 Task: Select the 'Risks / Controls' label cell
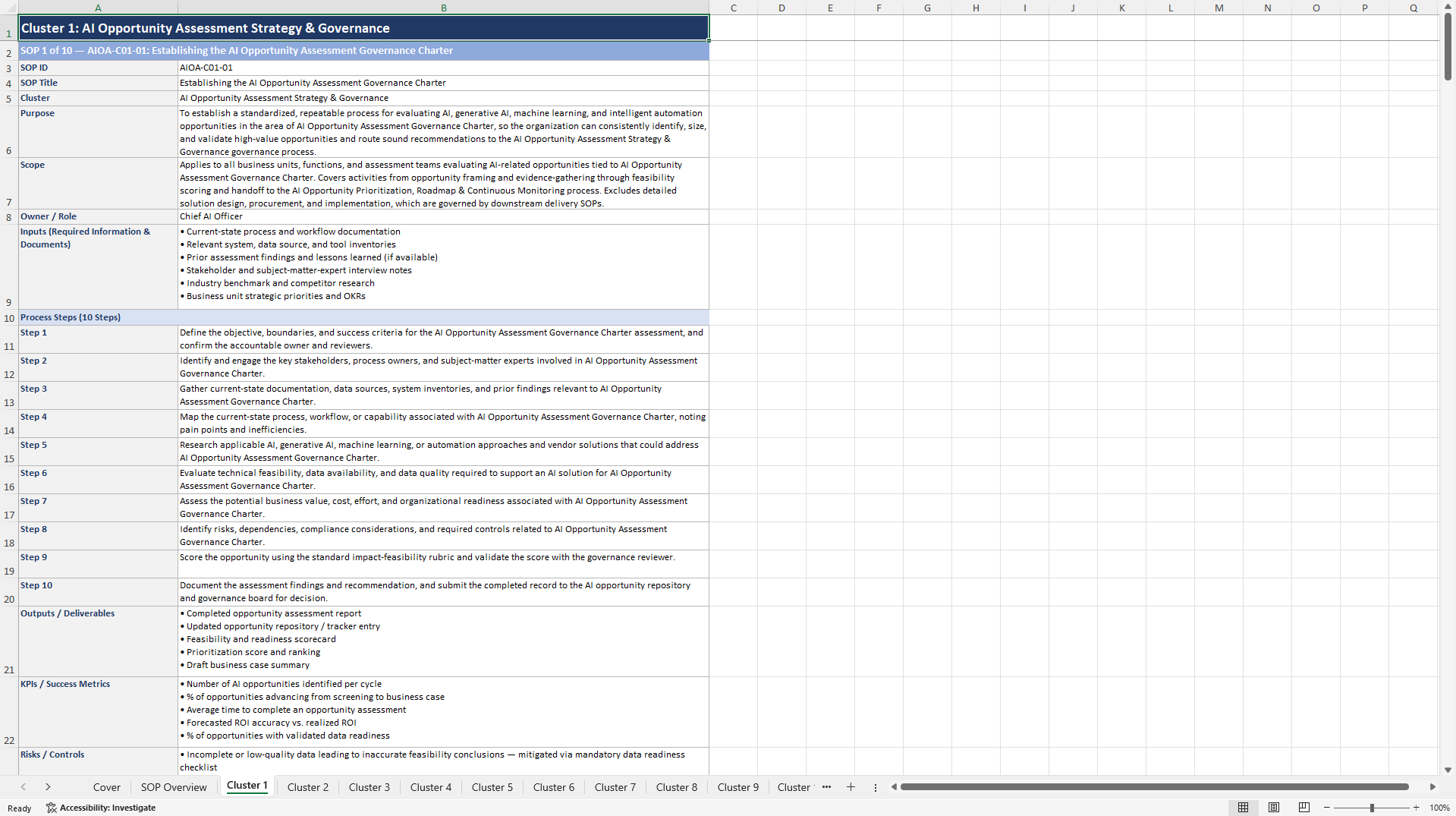(98, 761)
